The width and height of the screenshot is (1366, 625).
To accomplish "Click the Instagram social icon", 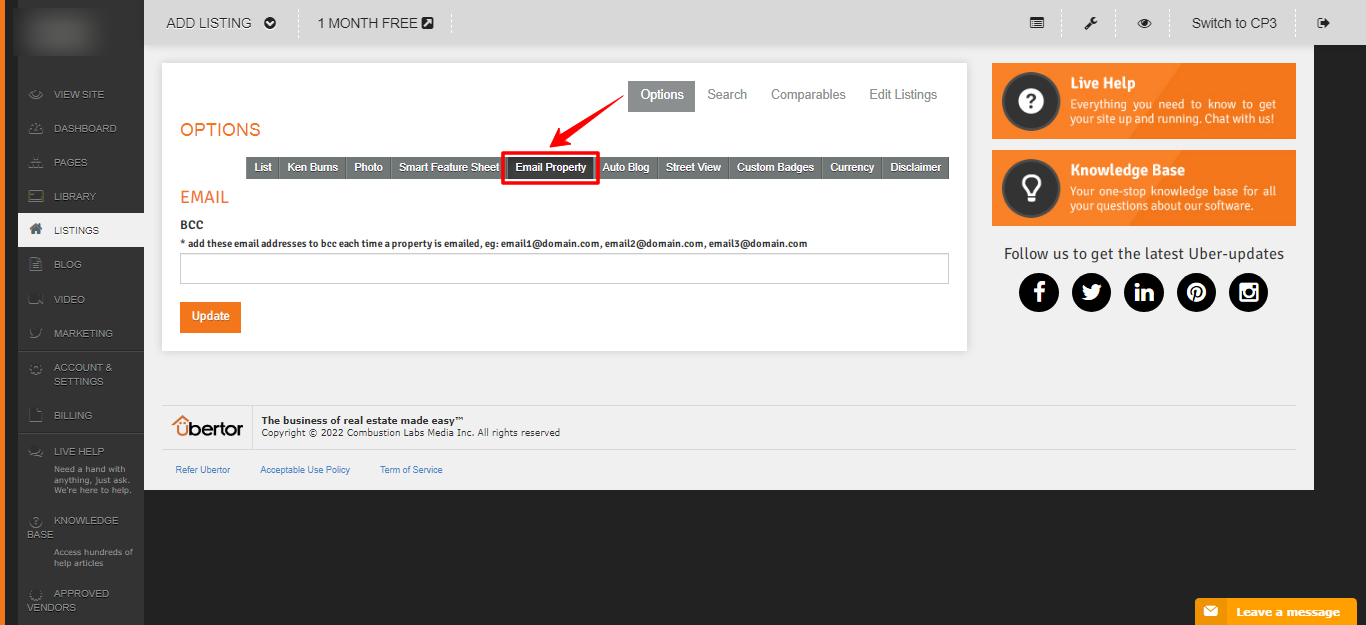I will [1248, 292].
